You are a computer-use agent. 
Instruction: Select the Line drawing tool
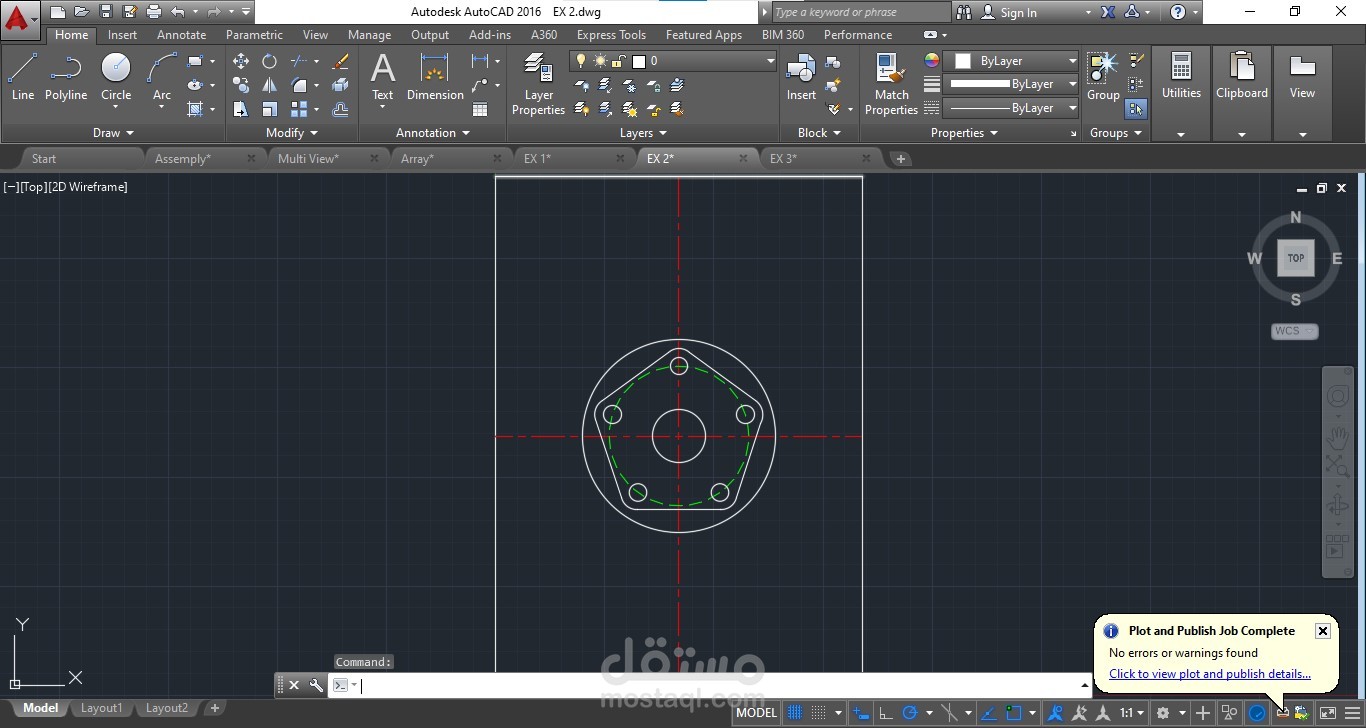coord(22,77)
